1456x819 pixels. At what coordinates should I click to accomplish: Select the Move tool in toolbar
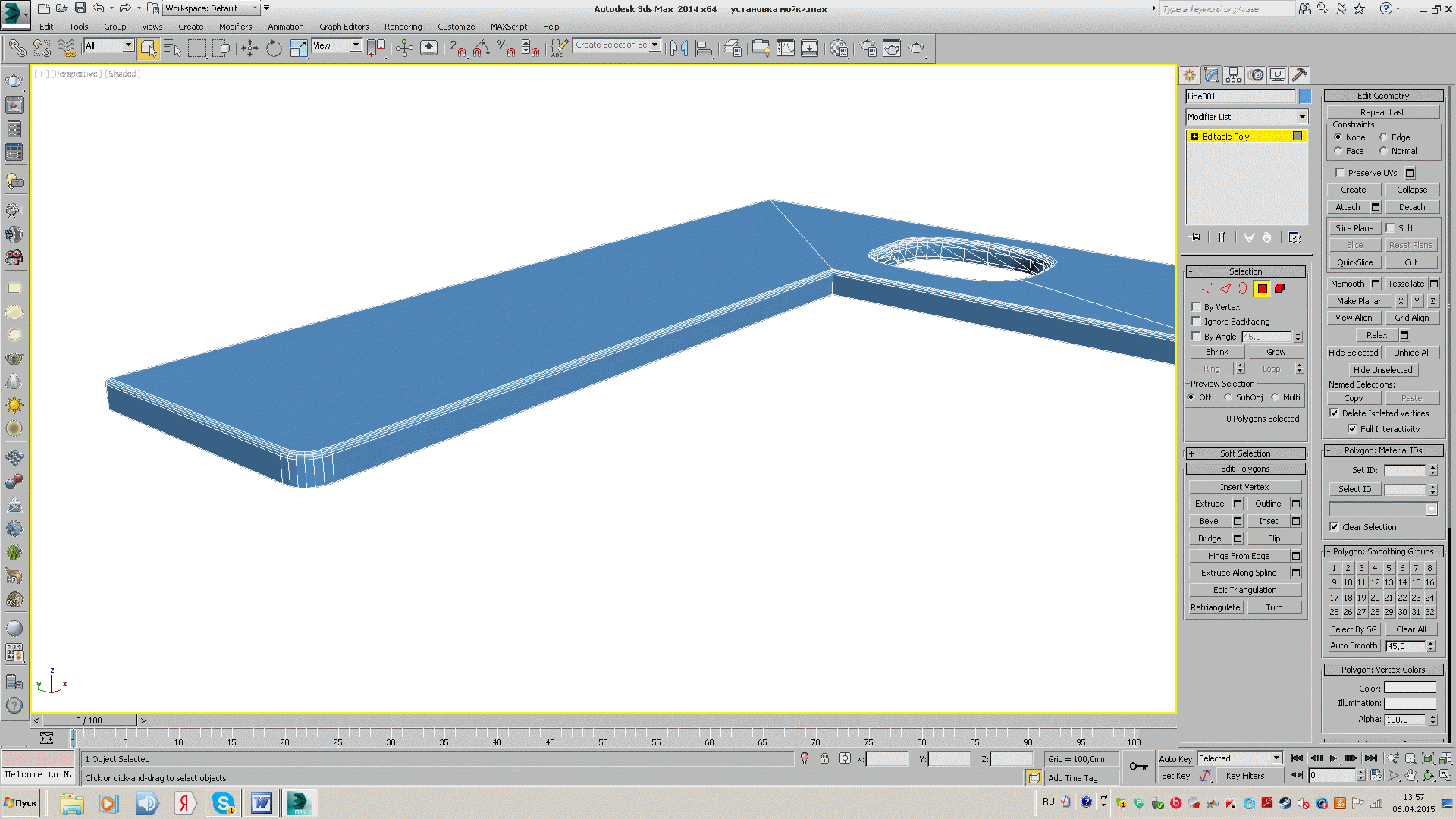(x=249, y=49)
